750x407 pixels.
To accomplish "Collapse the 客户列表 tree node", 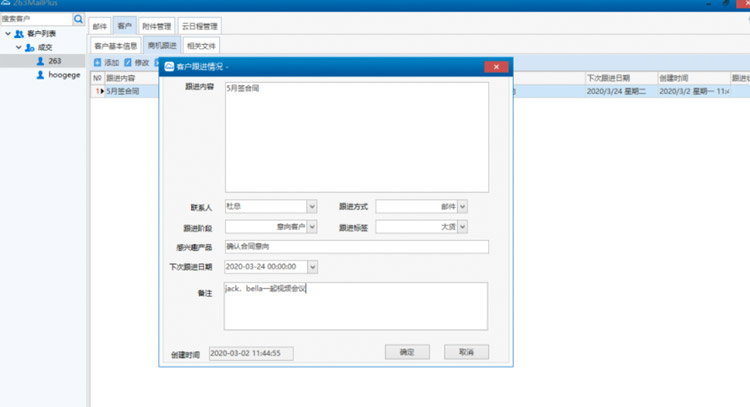I will point(6,34).
